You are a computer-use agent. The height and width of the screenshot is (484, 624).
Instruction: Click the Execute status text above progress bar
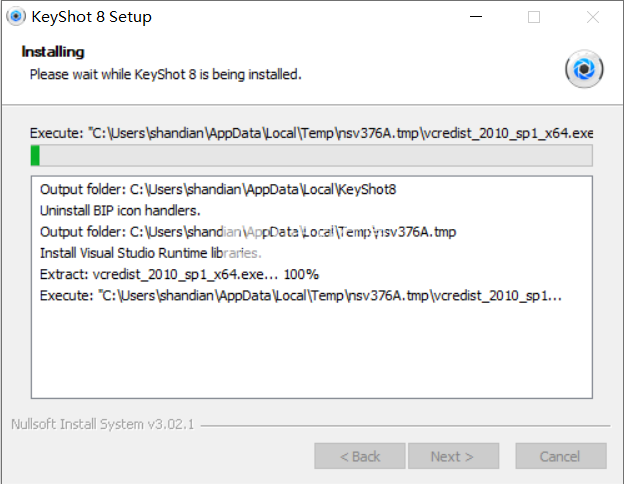(311, 133)
